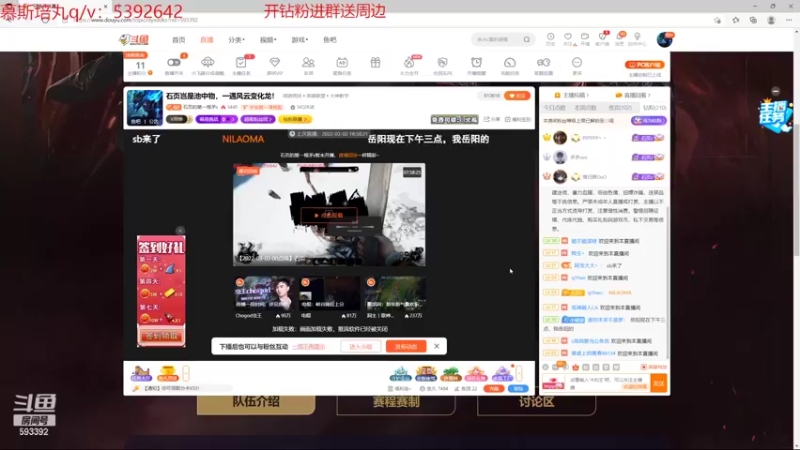Image resolution: width=800 pixels, height=450 pixels.
Task: Open the user avatar in the header
Action: coord(664,39)
